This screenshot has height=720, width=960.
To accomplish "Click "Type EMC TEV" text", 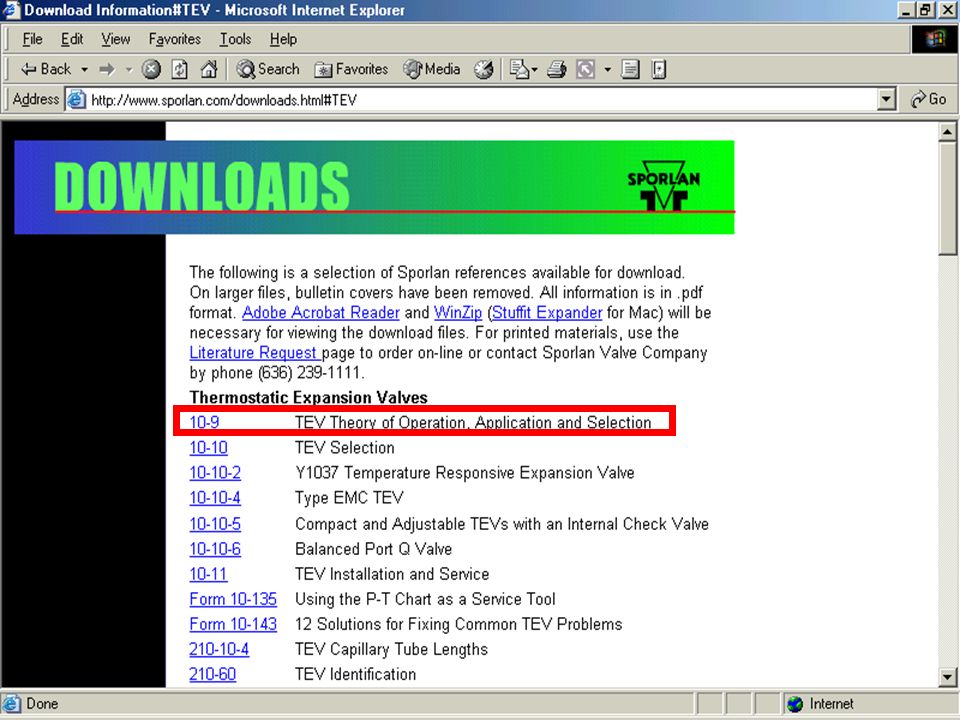I will pyautogui.click(x=349, y=498).
